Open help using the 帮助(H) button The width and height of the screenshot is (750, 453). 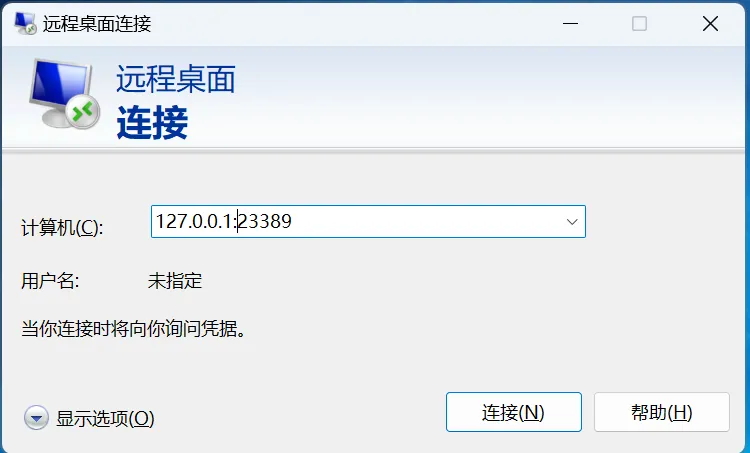[x=662, y=412]
